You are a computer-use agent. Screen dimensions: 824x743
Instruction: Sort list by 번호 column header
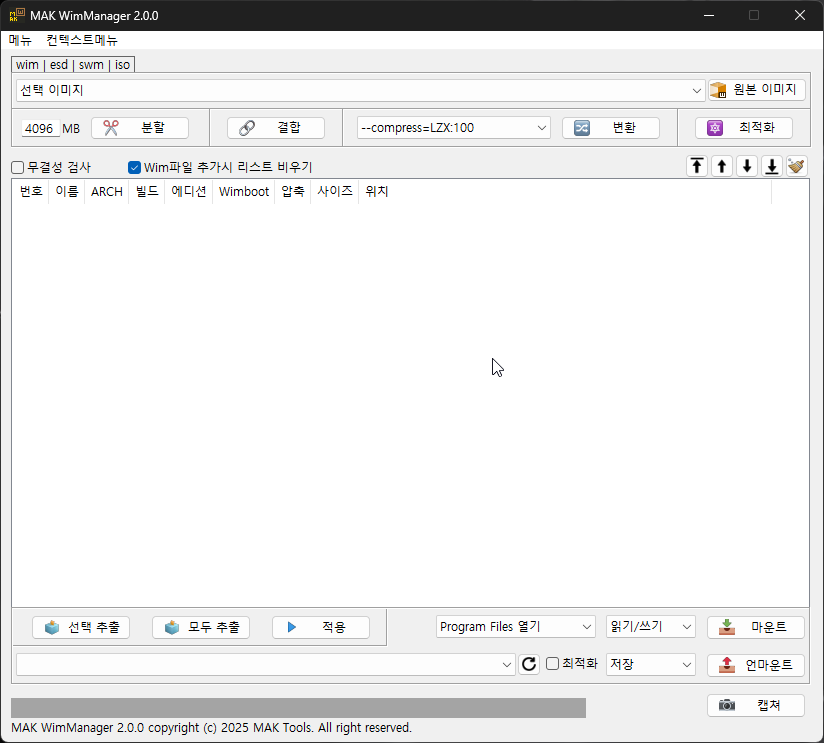[31, 191]
